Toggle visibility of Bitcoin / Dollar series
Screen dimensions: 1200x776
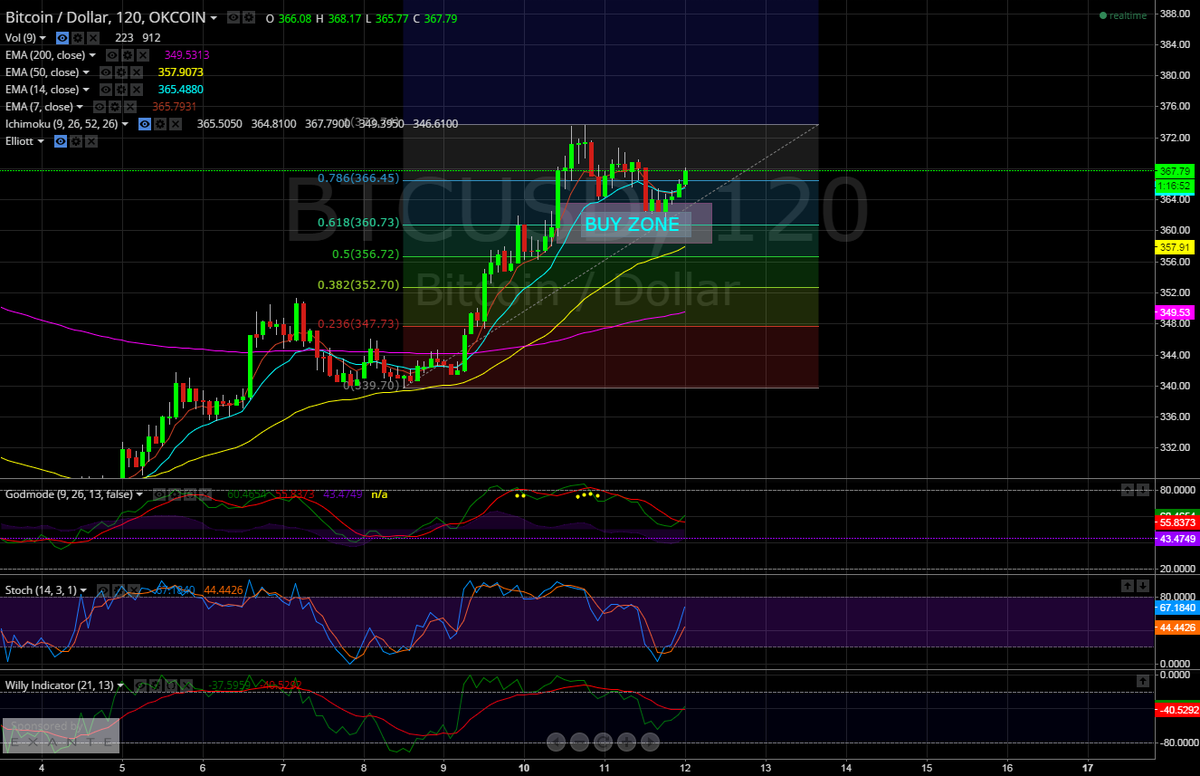pos(233,18)
